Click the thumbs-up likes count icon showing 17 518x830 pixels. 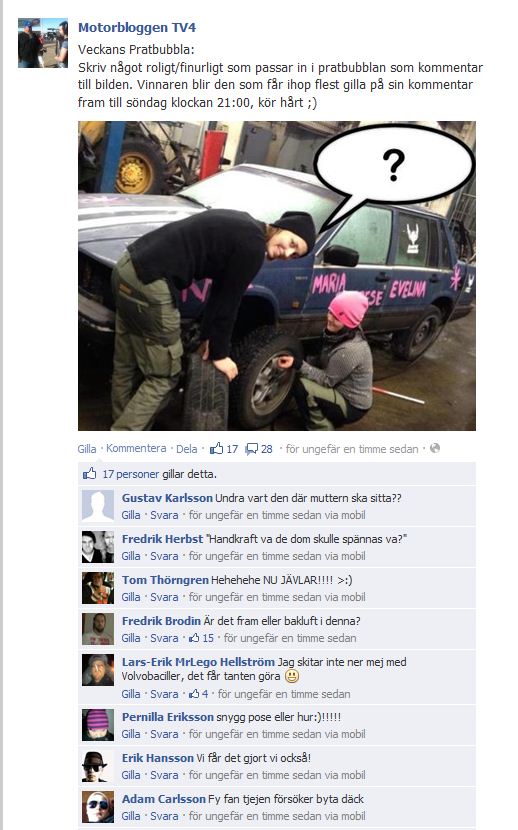pyautogui.click(x=216, y=448)
